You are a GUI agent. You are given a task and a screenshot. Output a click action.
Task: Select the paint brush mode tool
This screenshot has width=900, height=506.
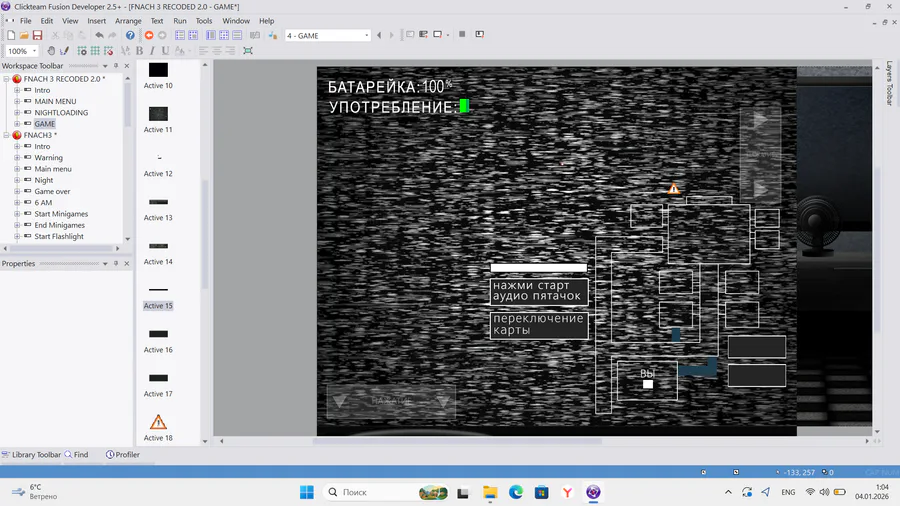click(x=64, y=51)
